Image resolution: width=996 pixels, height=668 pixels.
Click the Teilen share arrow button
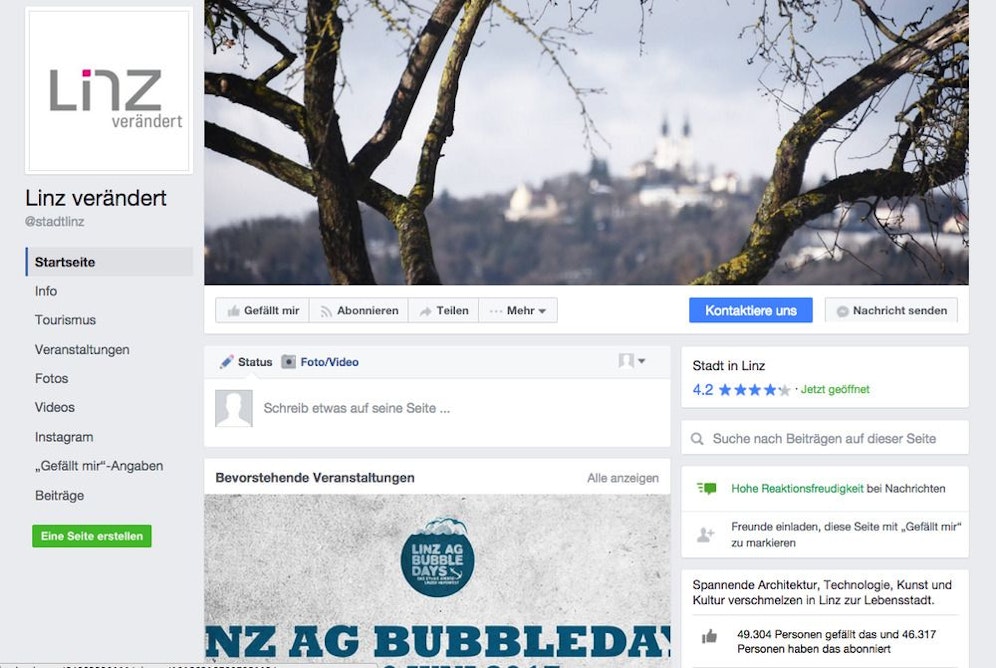click(443, 311)
